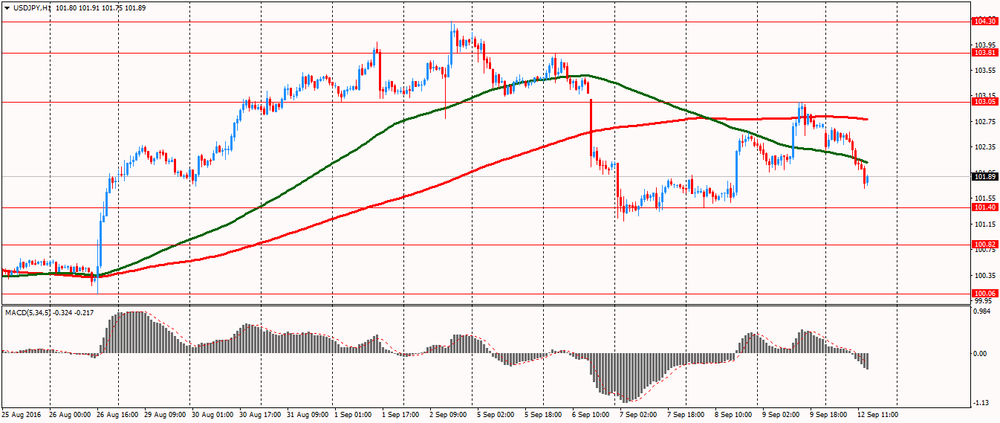Click the current price label 101.89
This screenshot has height=423, width=1000.
click(983, 177)
